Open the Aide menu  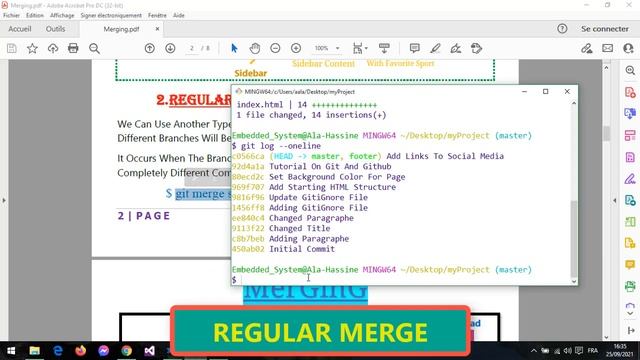pos(179,15)
